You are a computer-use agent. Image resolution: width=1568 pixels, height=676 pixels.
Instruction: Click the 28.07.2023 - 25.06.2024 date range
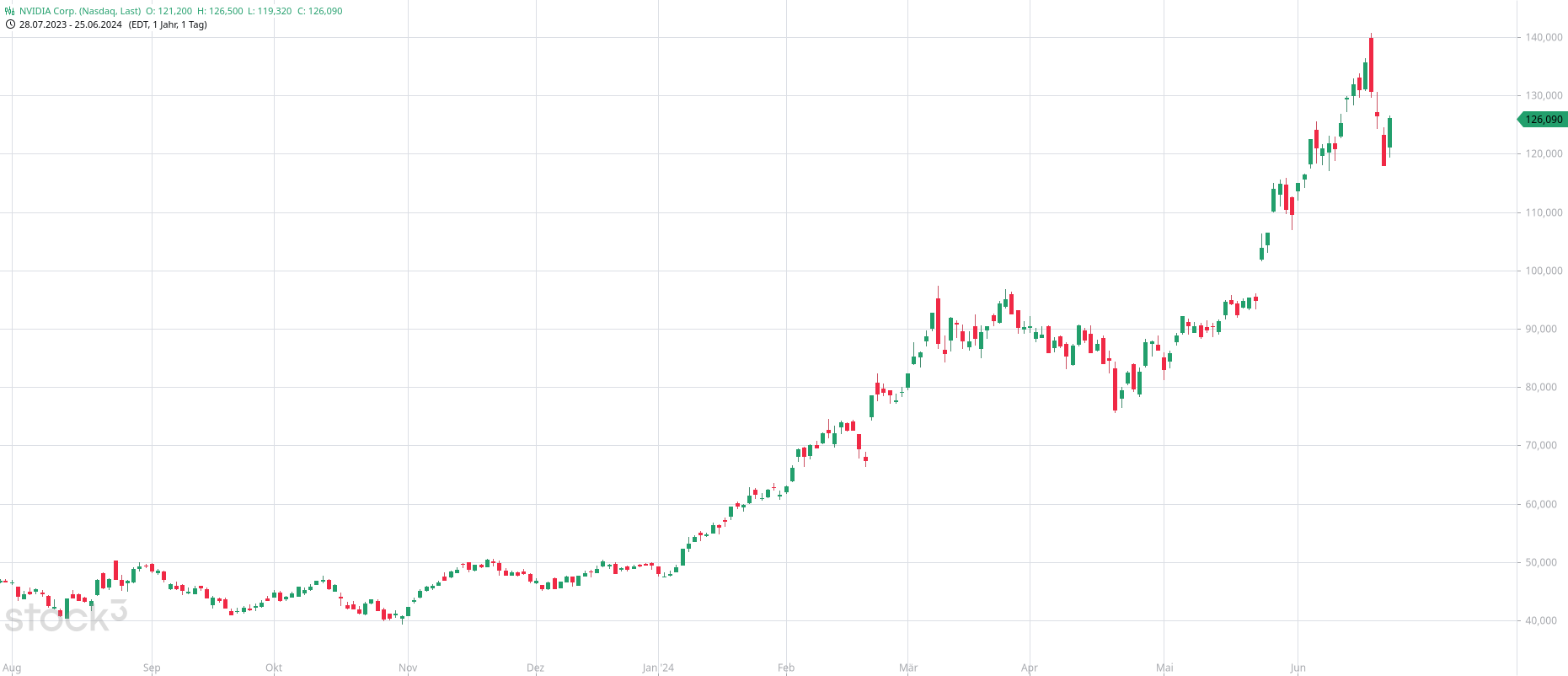(71, 24)
